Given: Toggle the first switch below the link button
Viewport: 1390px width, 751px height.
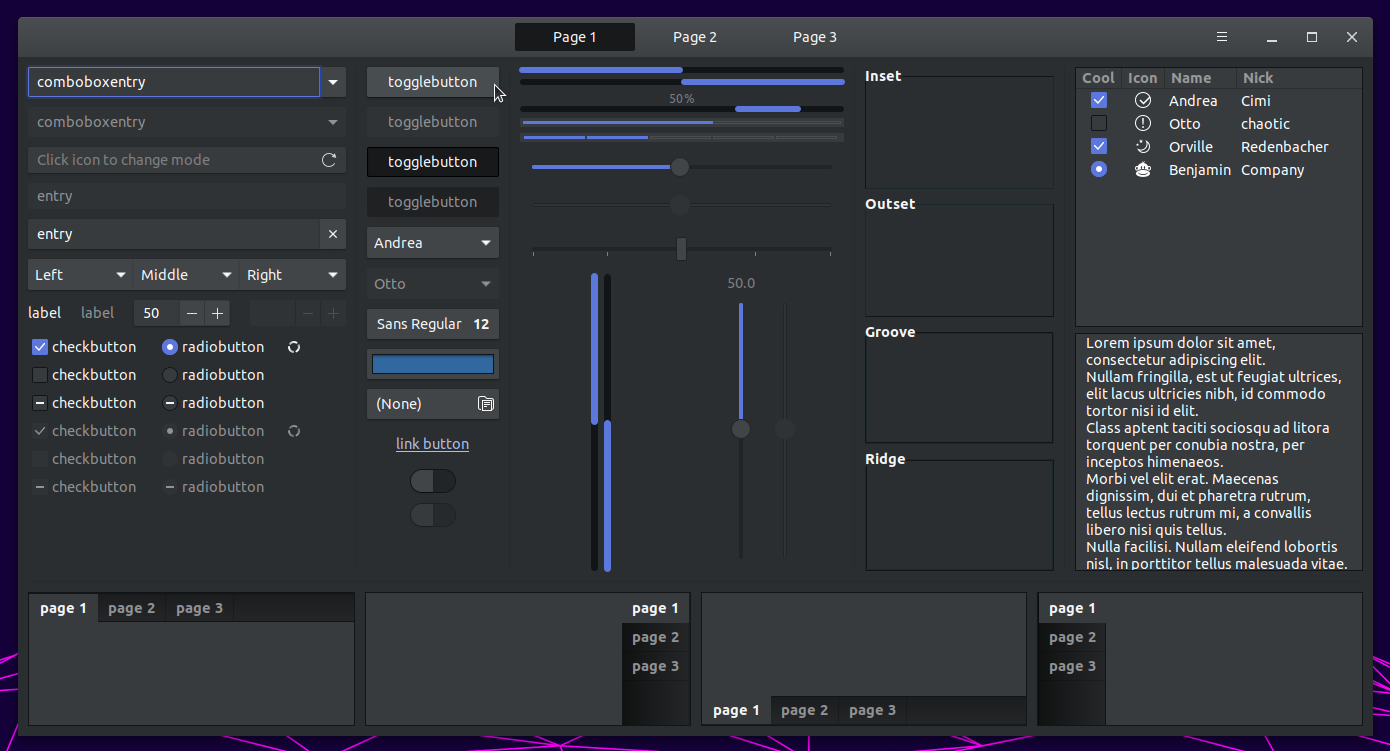Looking at the screenshot, I should click(432, 481).
